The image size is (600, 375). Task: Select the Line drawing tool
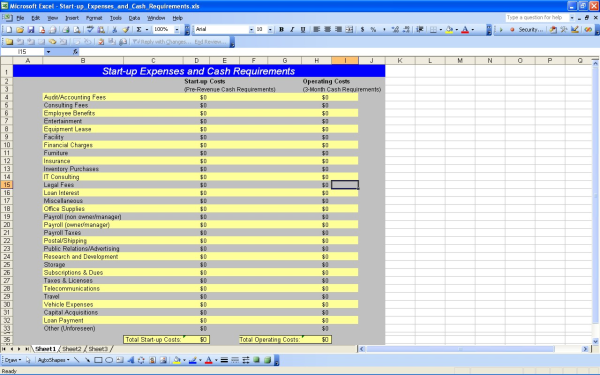point(77,360)
